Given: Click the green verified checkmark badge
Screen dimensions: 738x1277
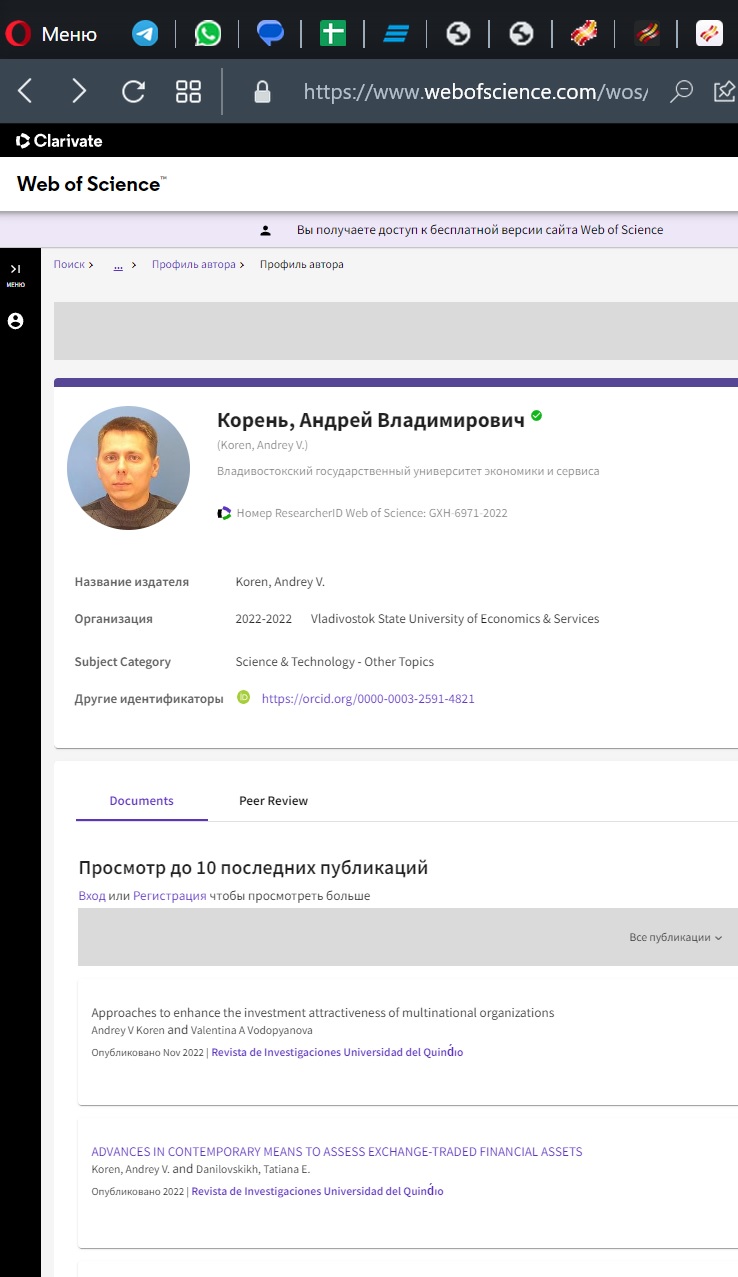Looking at the screenshot, I should pyautogui.click(x=537, y=415).
